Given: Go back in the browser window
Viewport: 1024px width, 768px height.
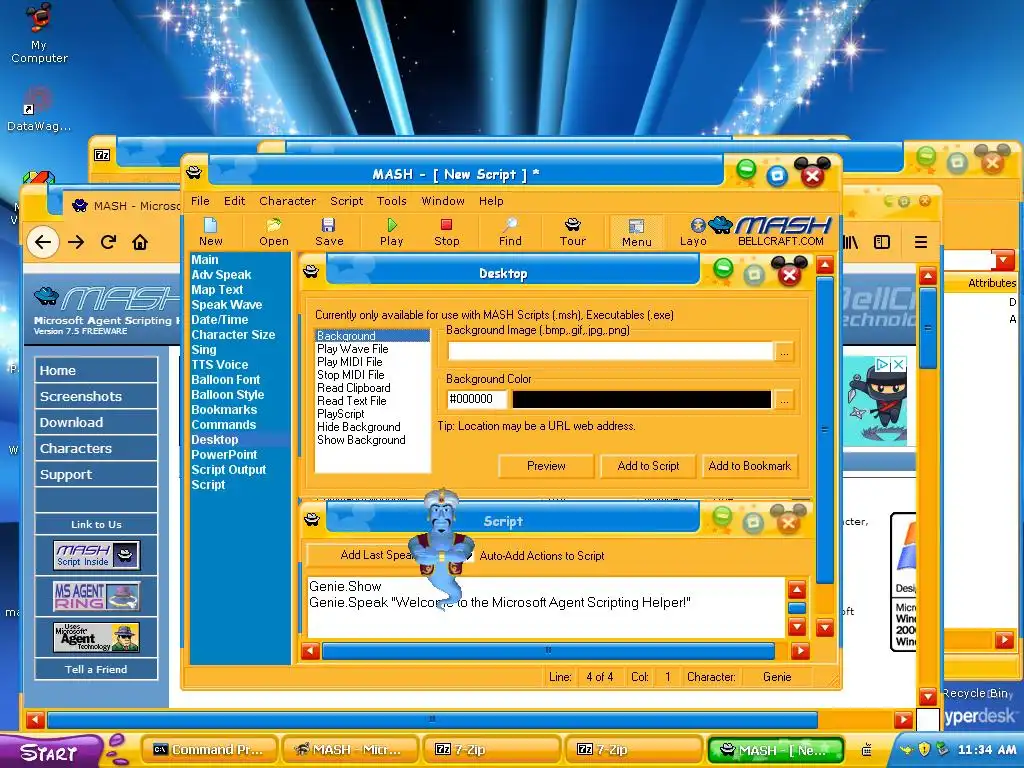Looking at the screenshot, I should (43, 242).
